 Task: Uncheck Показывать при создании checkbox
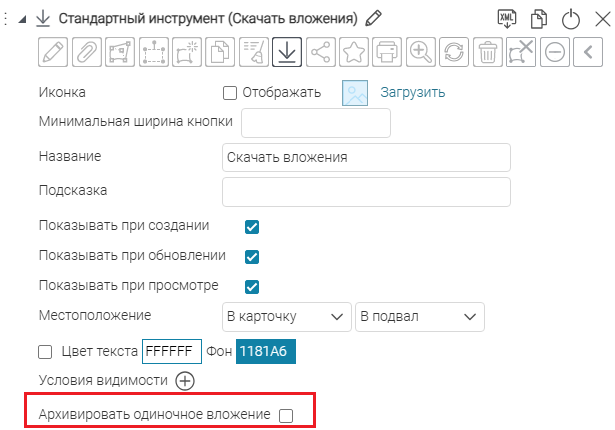coord(252,227)
